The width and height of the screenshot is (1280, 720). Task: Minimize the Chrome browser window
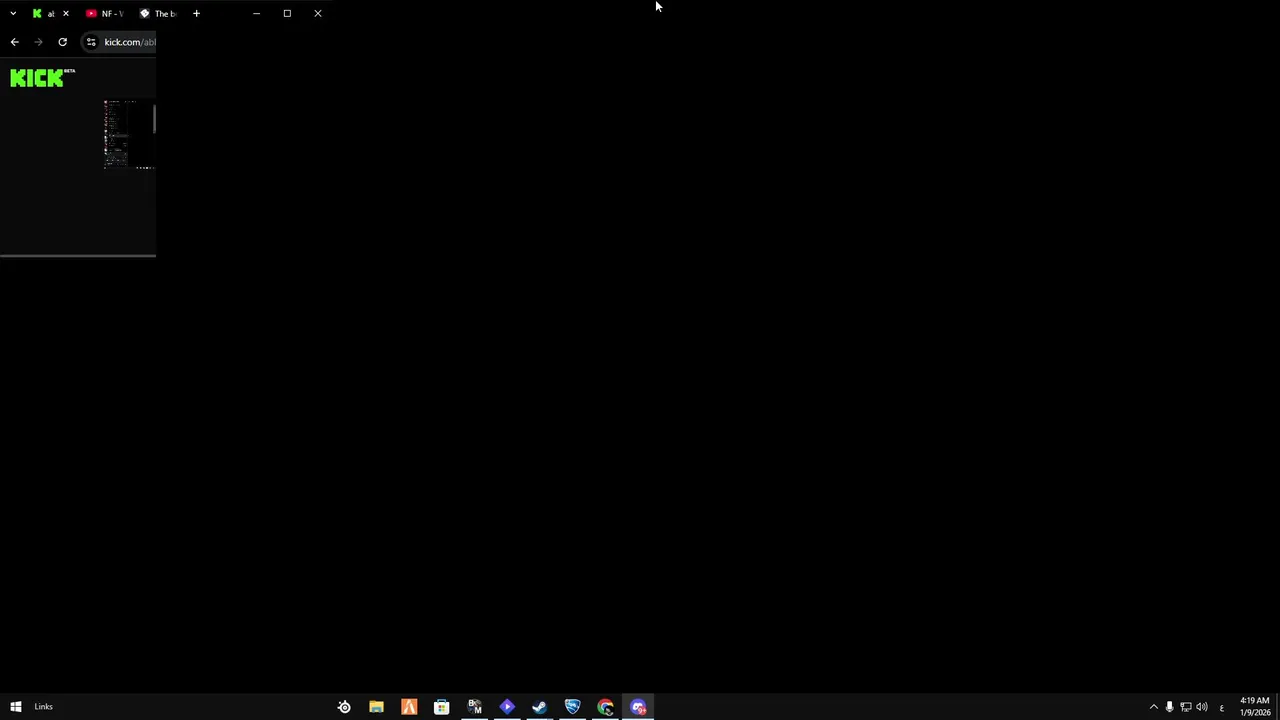(x=256, y=13)
